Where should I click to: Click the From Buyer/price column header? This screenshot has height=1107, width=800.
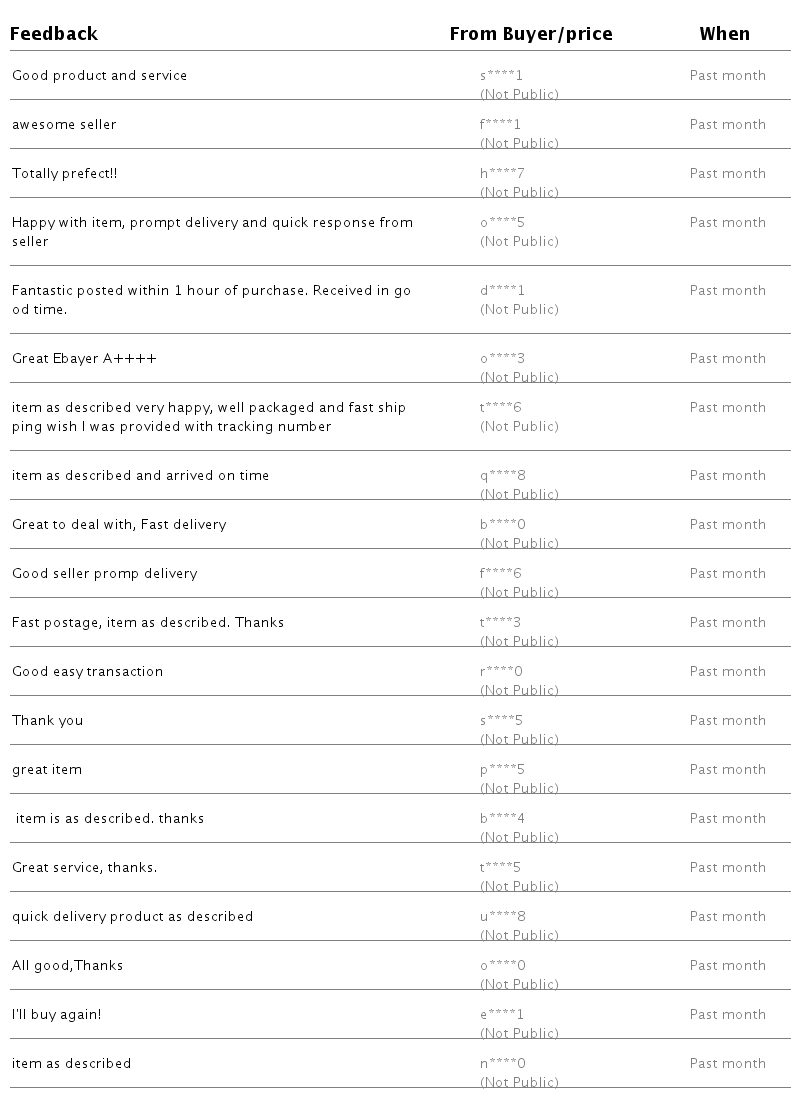click(530, 34)
